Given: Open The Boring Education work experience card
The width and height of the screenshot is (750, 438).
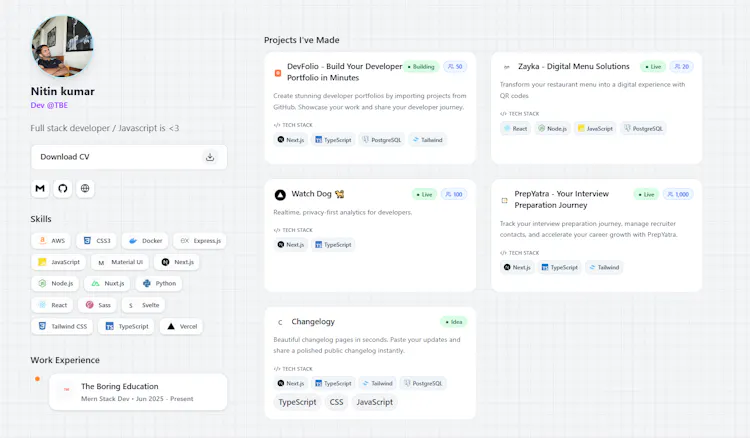Looking at the screenshot, I should click(138, 392).
